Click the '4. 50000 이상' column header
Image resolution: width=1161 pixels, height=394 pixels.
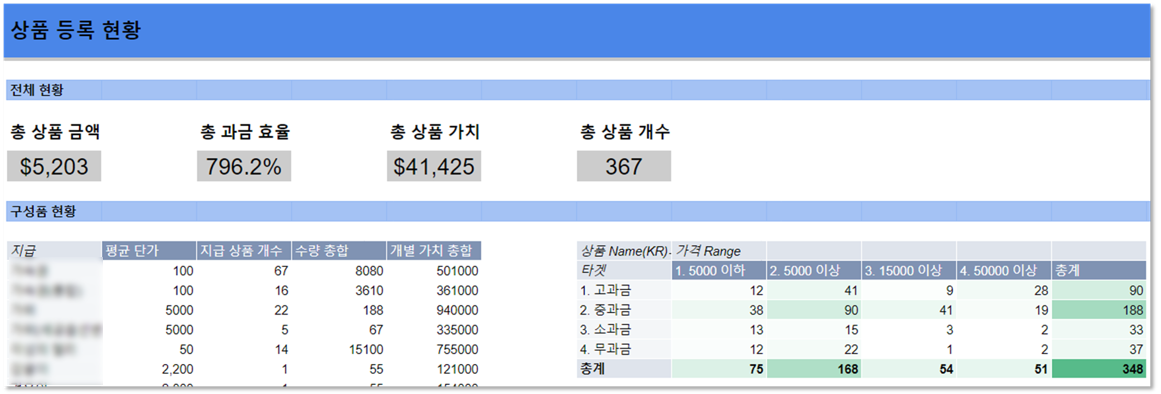coord(1003,270)
